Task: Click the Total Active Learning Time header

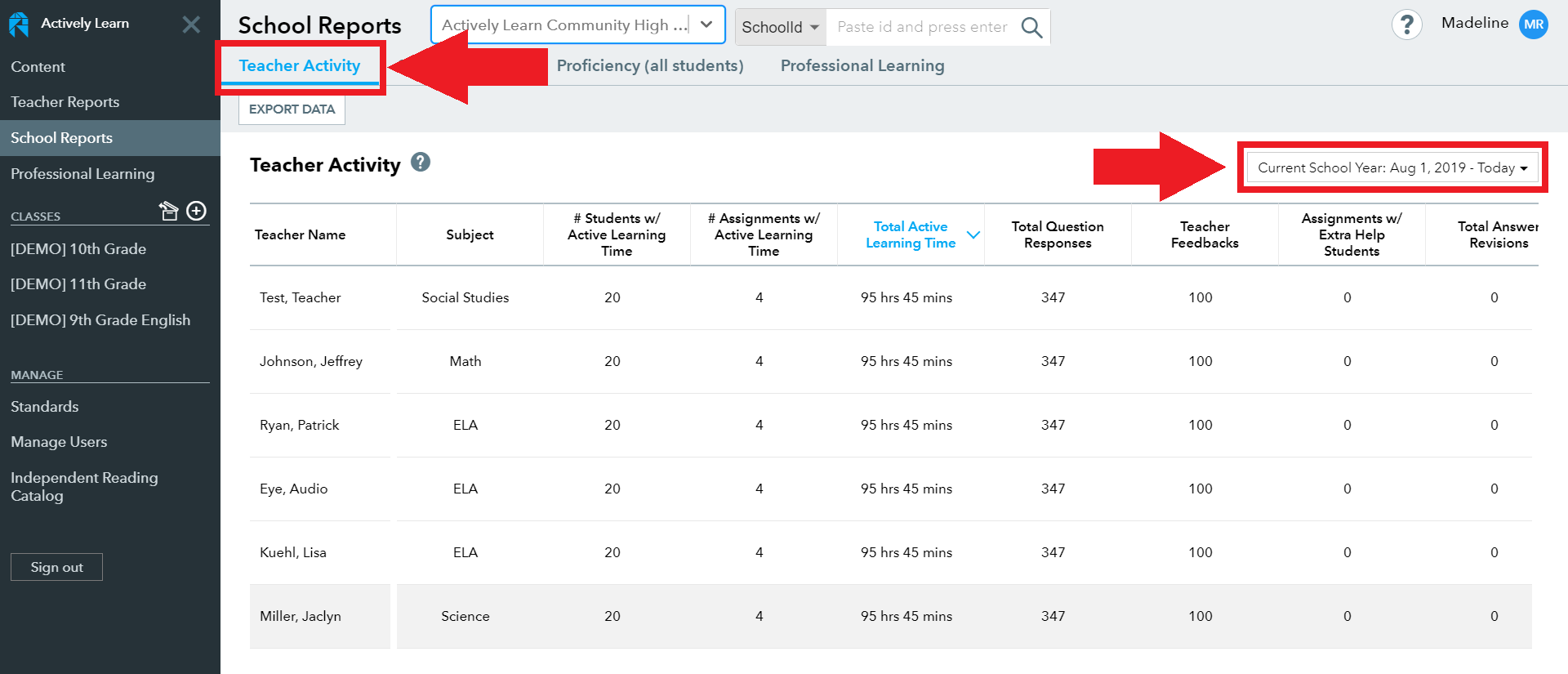Action: click(x=911, y=234)
